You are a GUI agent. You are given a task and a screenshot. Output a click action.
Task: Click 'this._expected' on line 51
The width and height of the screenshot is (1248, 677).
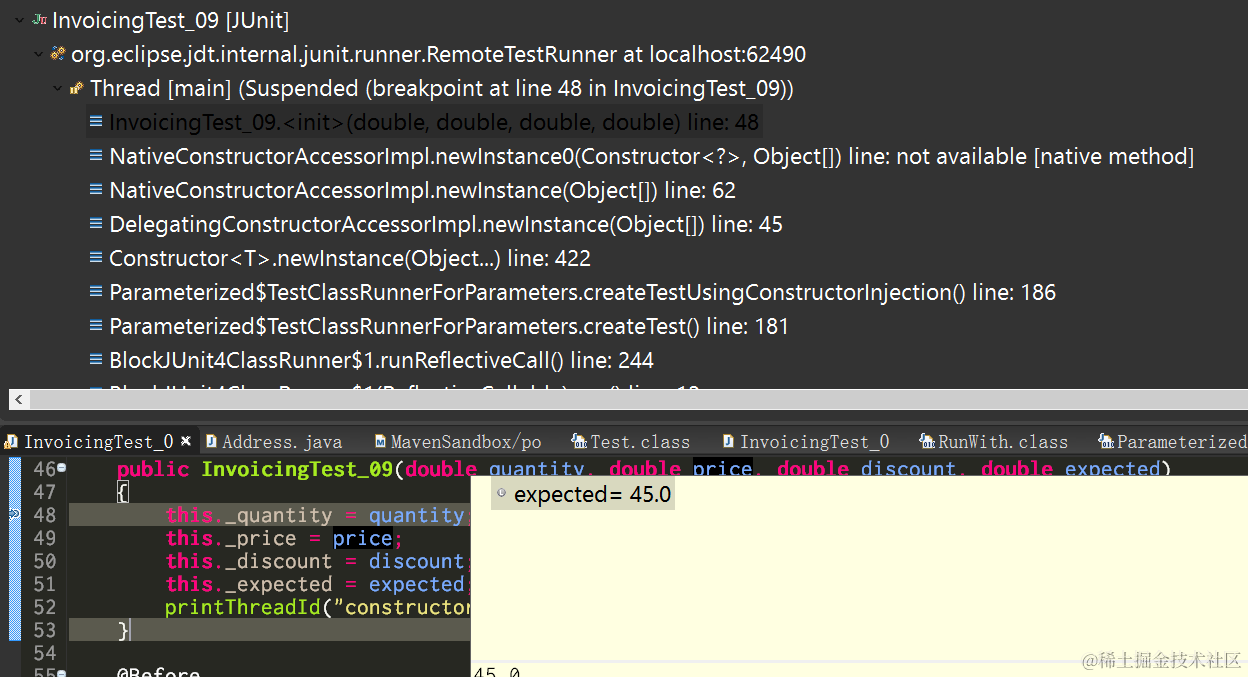[x=249, y=584]
